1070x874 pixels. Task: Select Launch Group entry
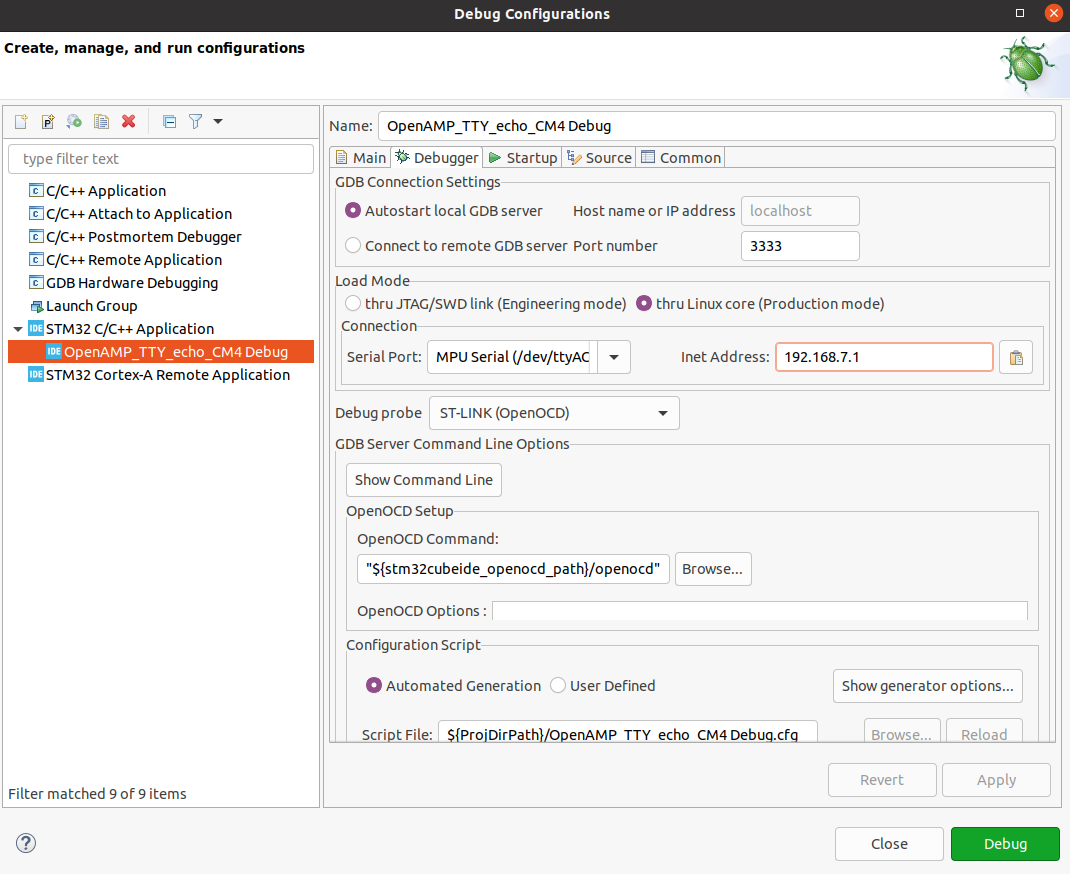(91, 306)
